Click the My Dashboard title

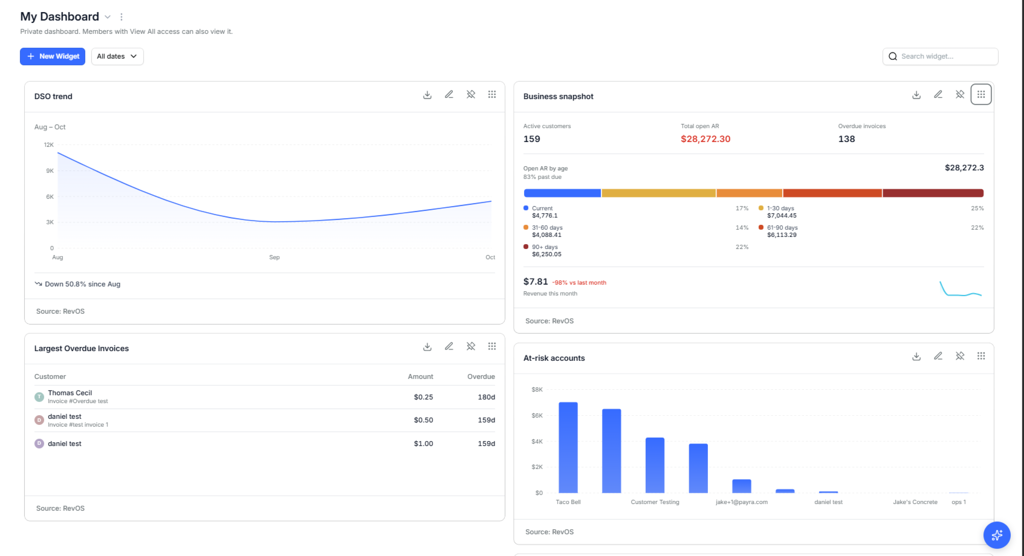[x=59, y=17]
